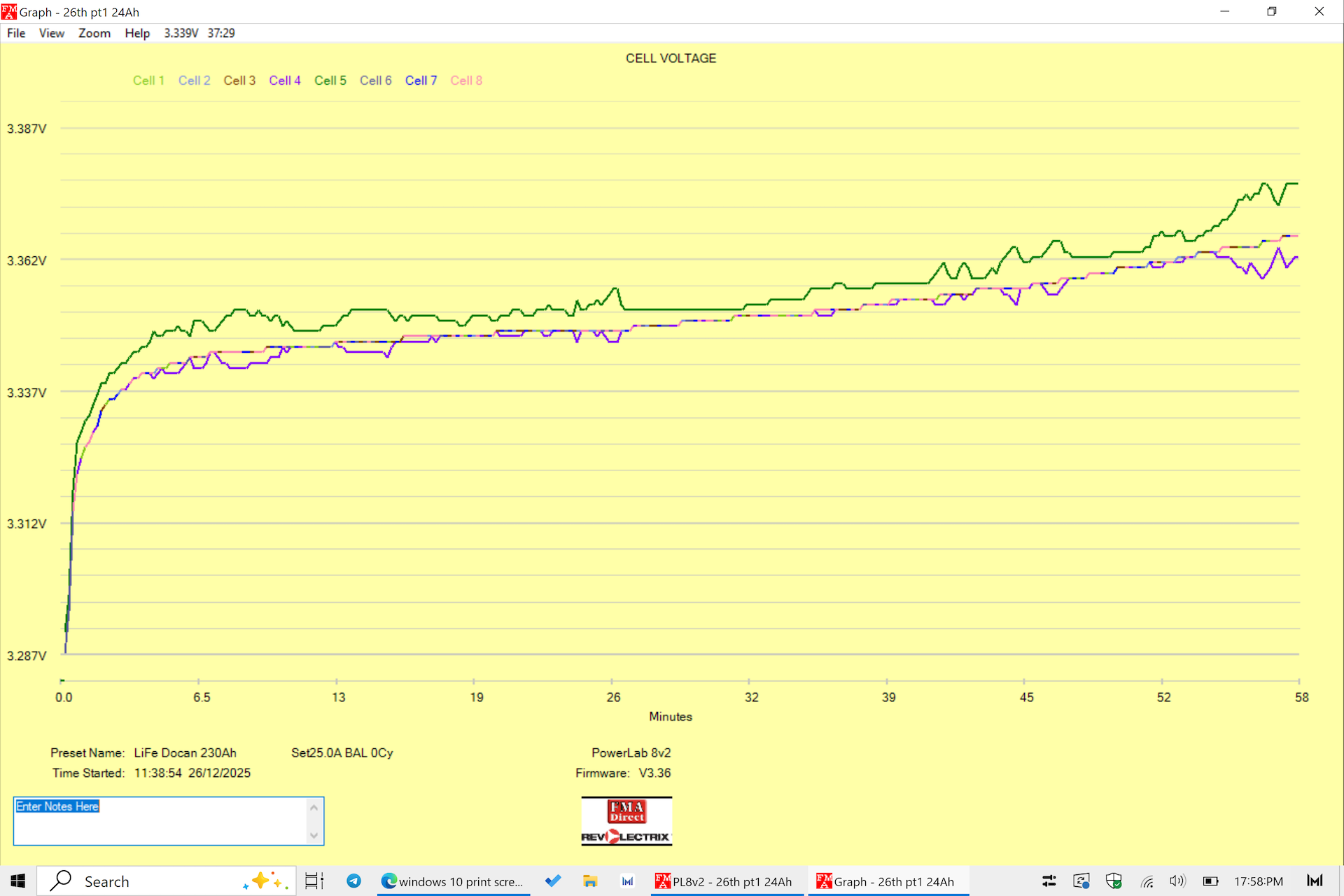Open the View menu

coord(51,33)
